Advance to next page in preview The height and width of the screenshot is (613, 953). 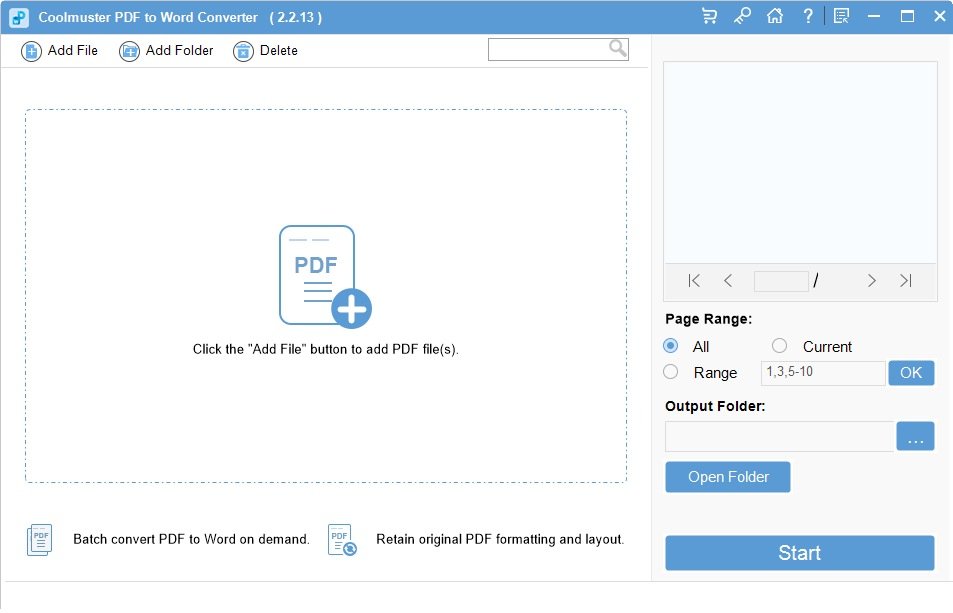(872, 281)
